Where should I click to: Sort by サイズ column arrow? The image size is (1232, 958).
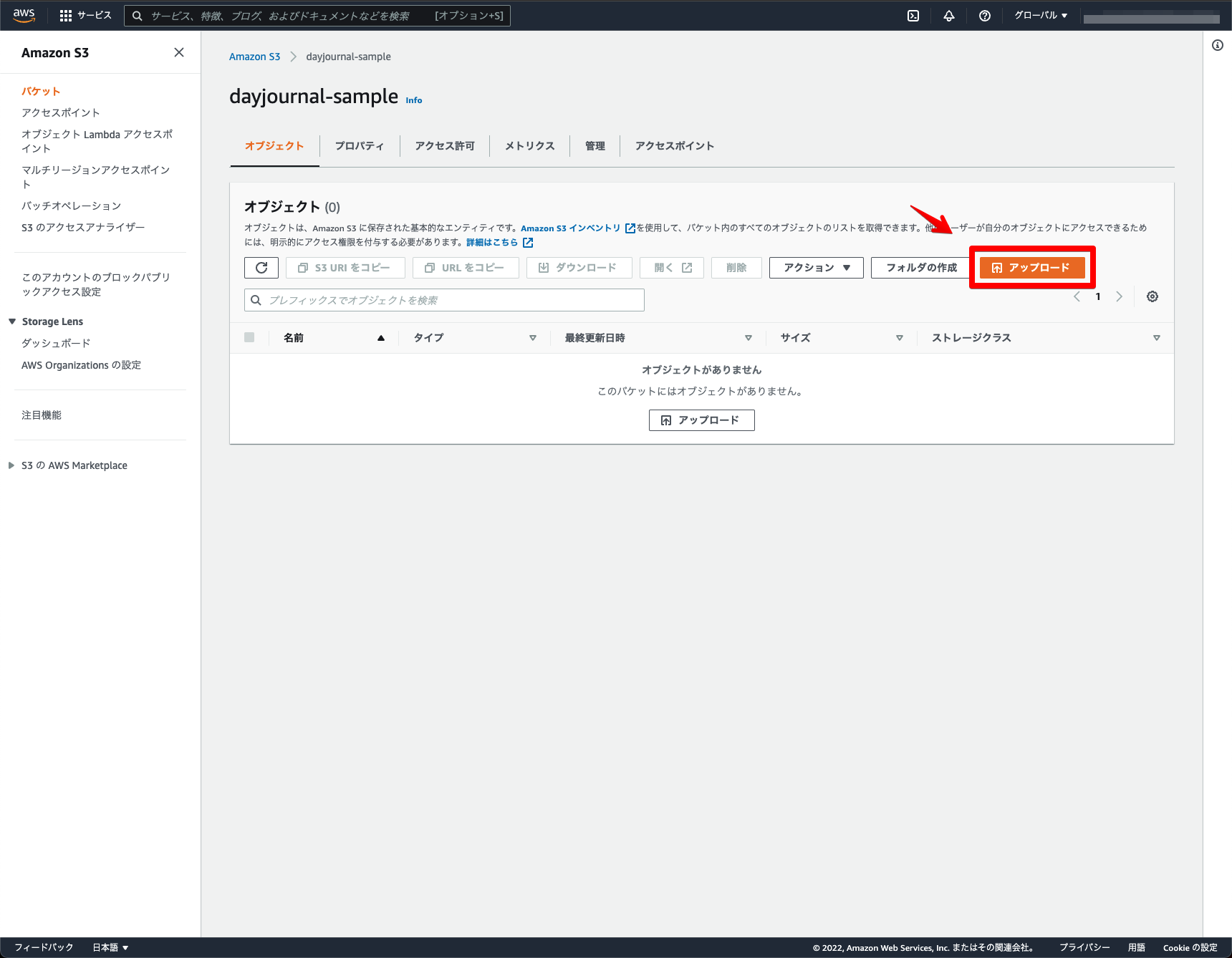[900, 338]
